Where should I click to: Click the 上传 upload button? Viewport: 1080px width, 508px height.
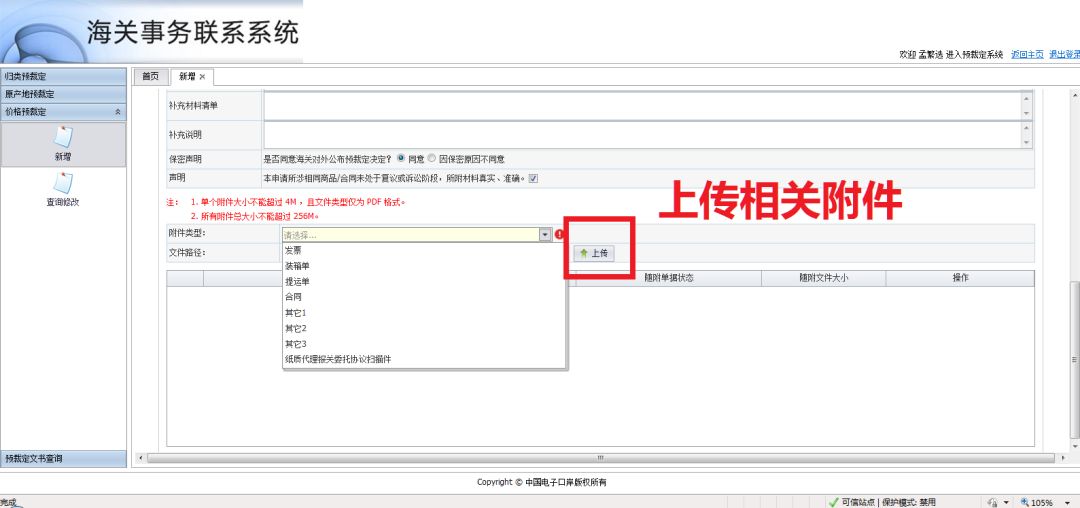(594, 253)
